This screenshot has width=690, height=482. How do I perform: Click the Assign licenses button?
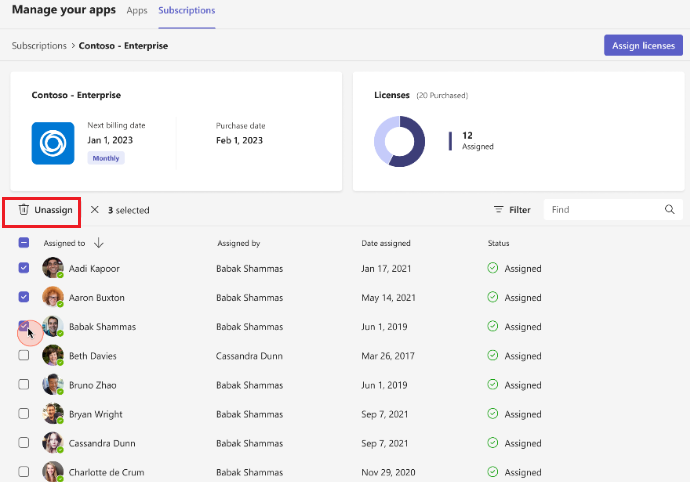click(643, 46)
